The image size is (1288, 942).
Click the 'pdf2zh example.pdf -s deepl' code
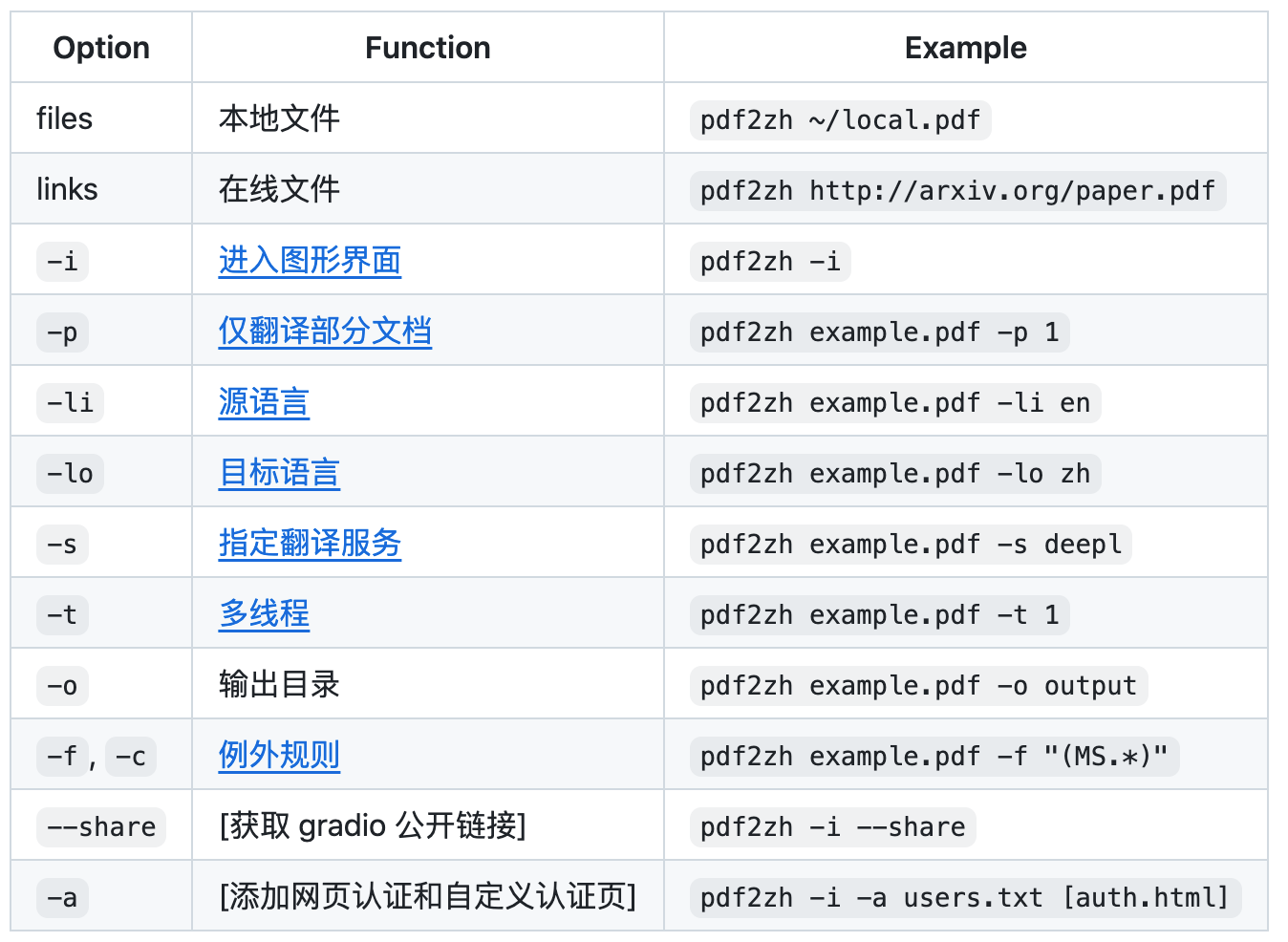pyautogui.click(x=911, y=545)
